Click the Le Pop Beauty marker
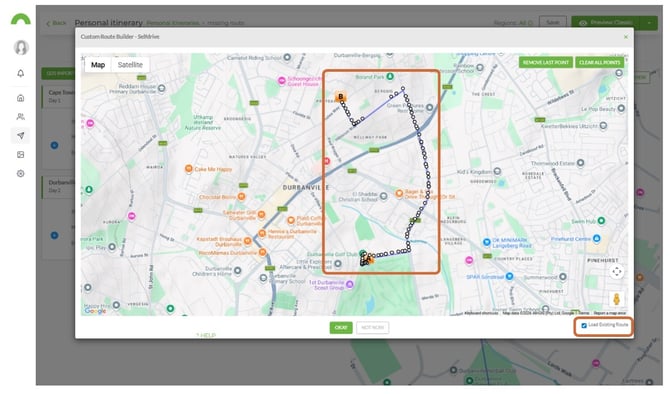This screenshot has height=394, width=670. coord(621,109)
